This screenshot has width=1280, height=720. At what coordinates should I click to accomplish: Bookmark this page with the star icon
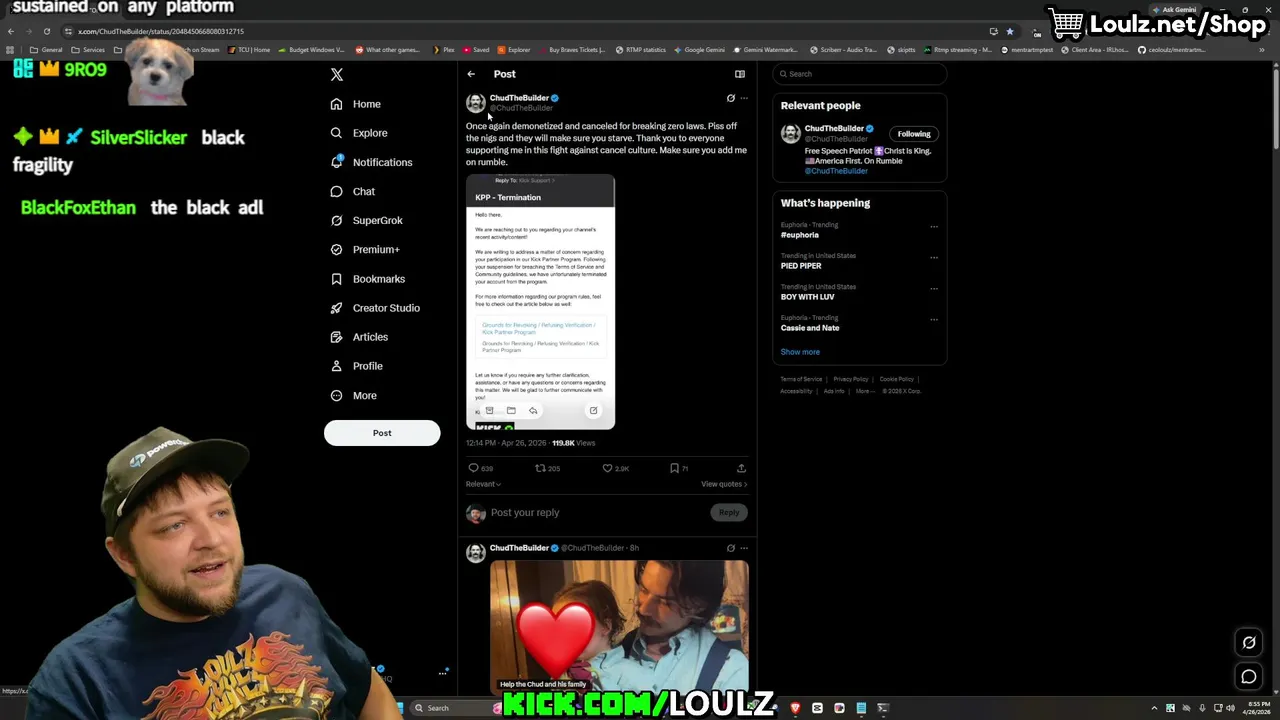coord(1010,31)
